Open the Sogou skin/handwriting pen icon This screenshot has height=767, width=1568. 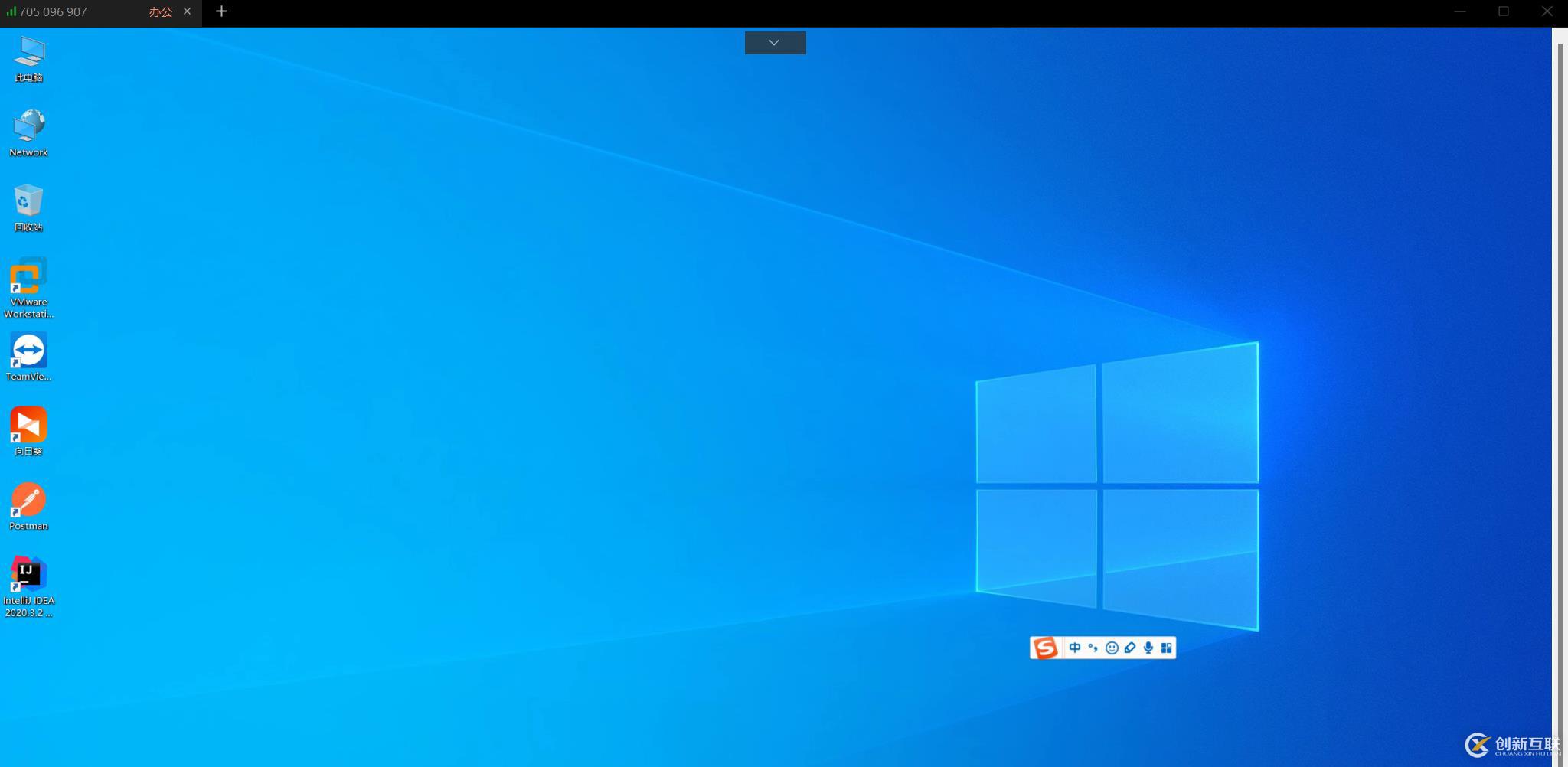1130,648
